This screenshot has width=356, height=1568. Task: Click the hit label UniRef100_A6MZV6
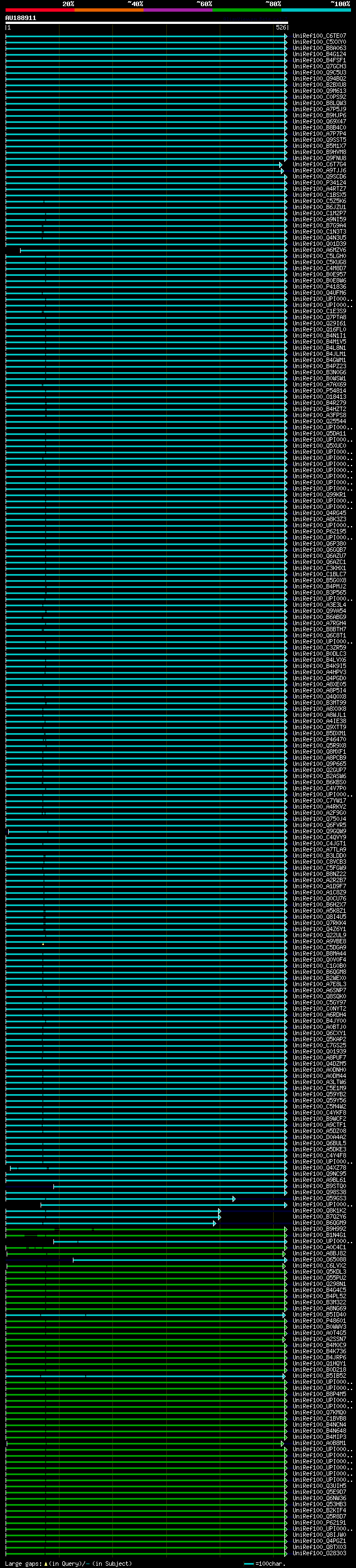pos(319,250)
